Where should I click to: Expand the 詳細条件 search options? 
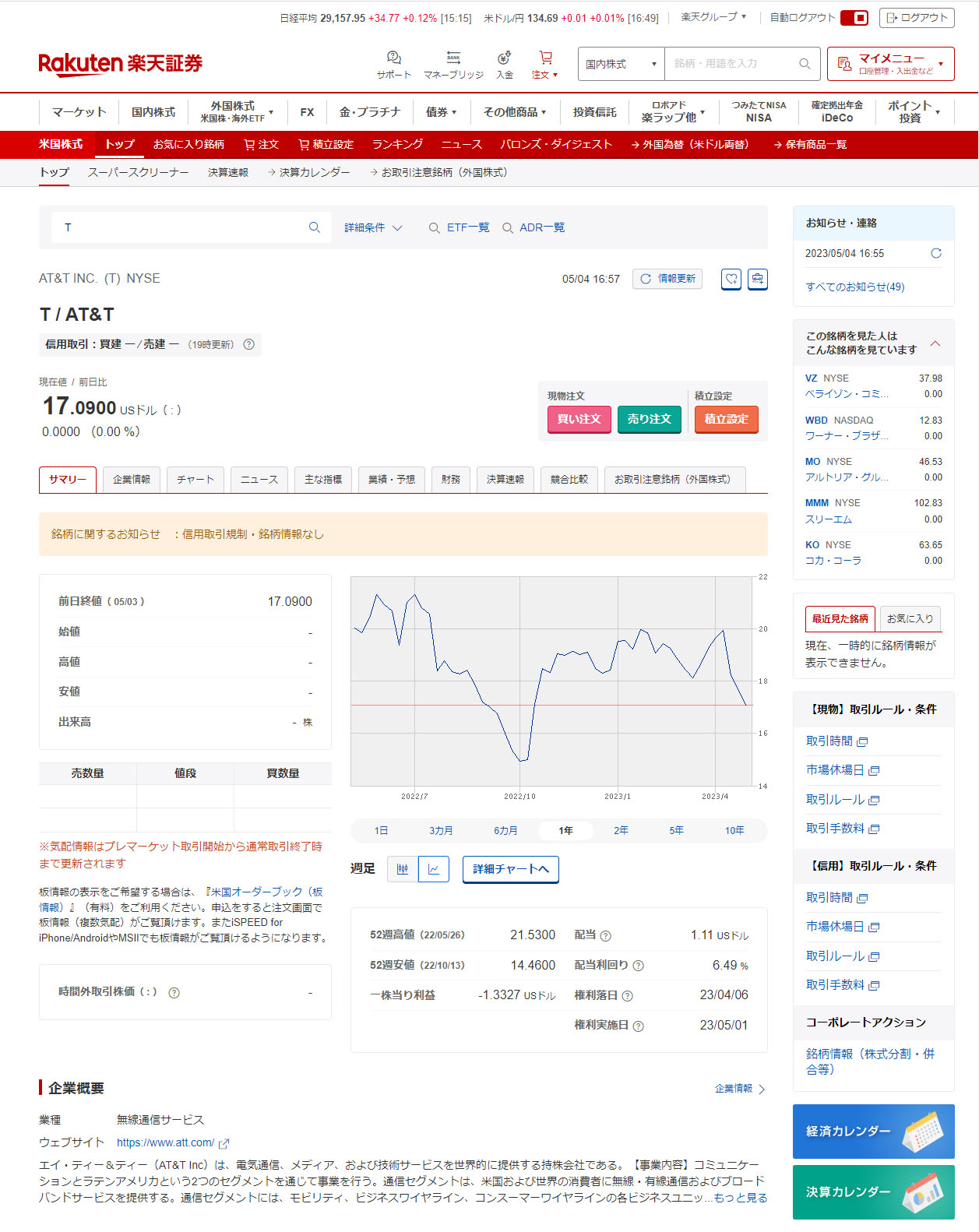(x=373, y=227)
